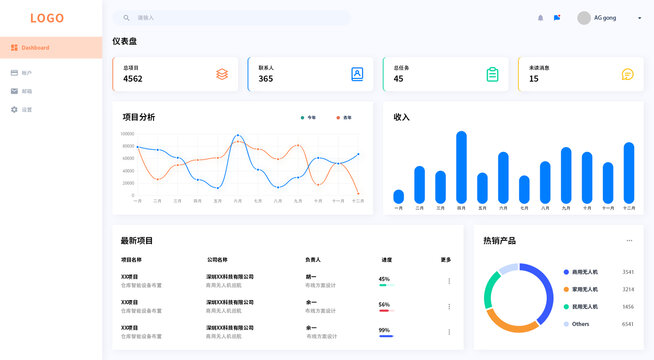
Task: Click the blue contact-book icon on the 365 card
Action: tap(357, 74)
